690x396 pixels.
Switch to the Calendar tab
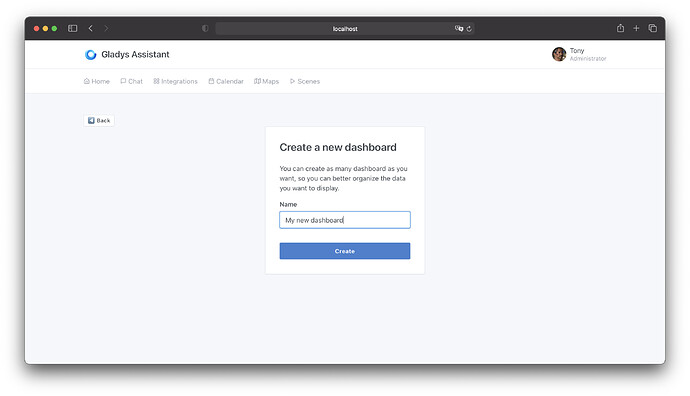point(226,81)
